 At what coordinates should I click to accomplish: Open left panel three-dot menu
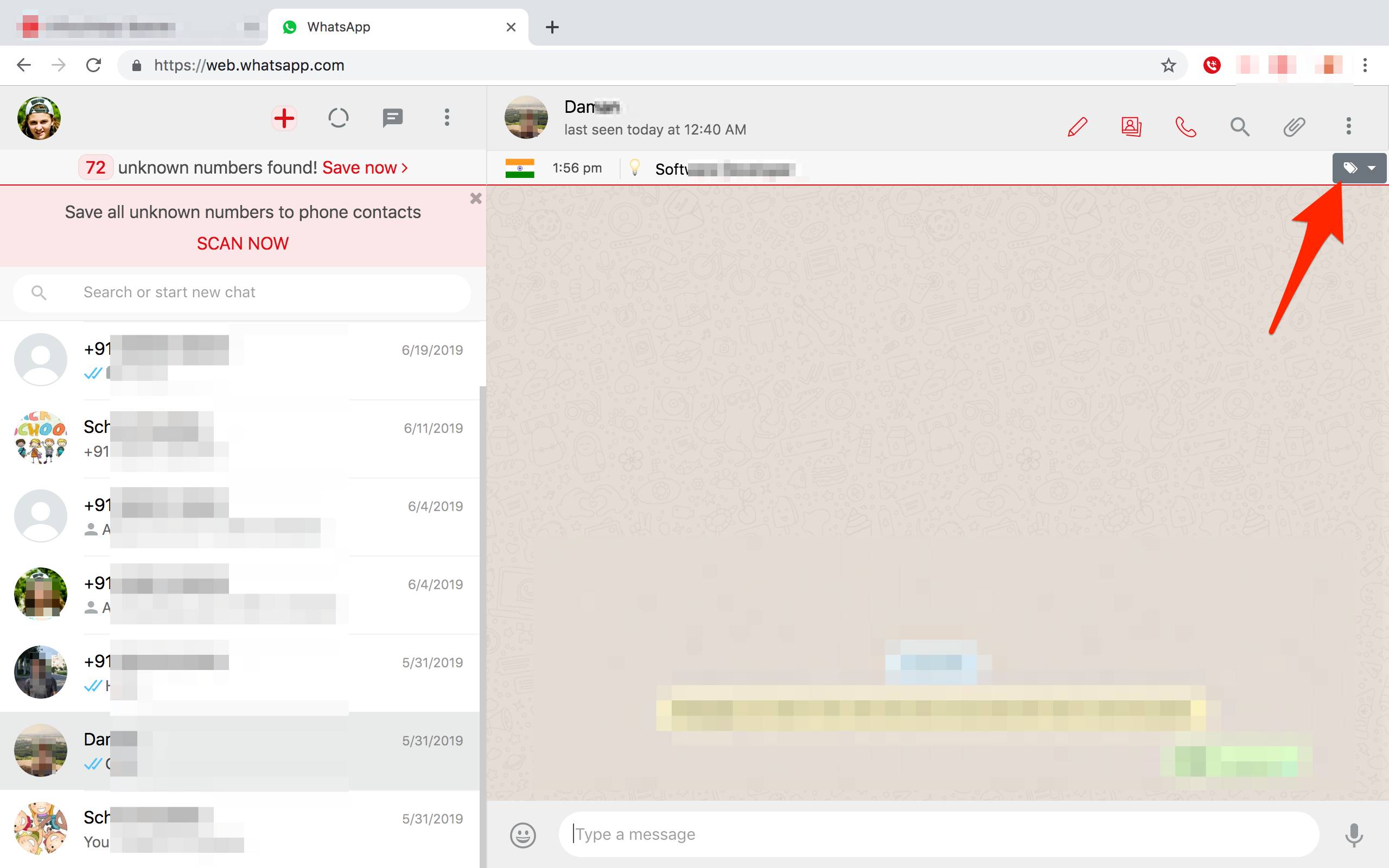click(x=447, y=118)
